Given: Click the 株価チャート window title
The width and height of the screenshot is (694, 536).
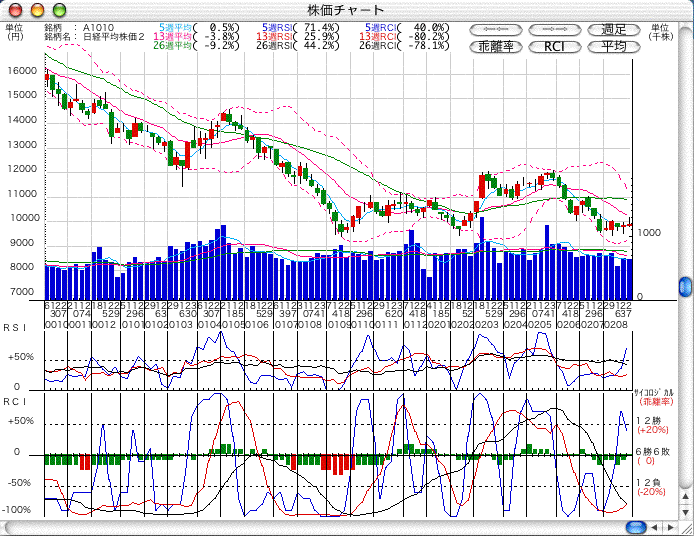Looking at the screenshot, I should [x=346, y=10].
